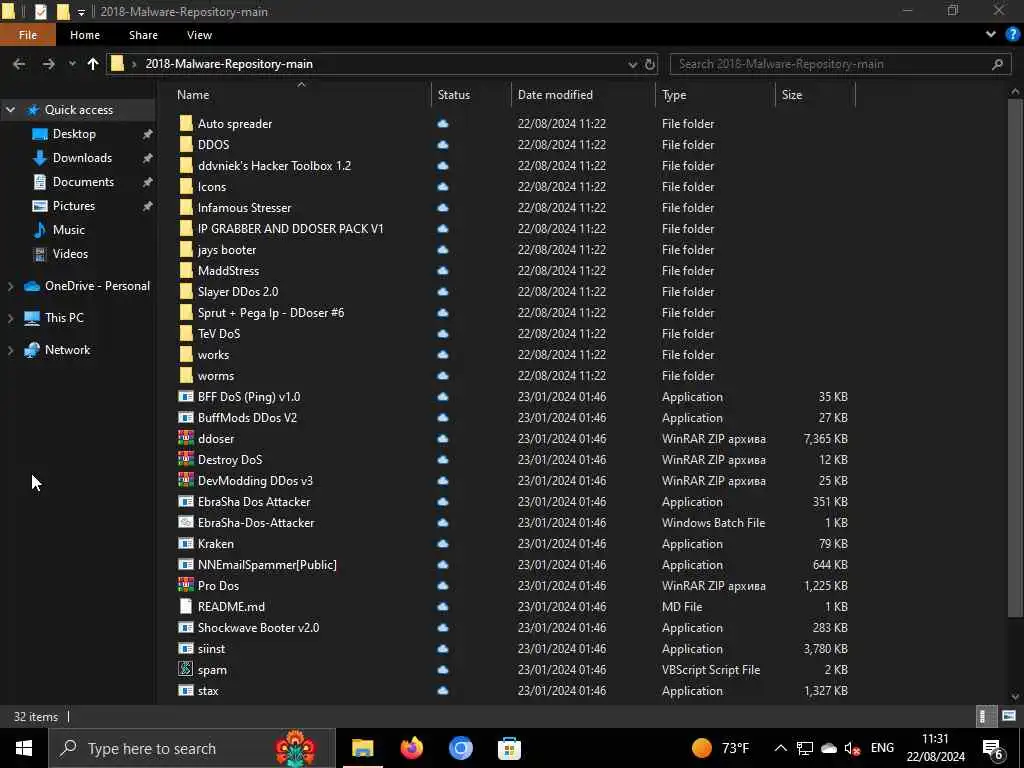The height and width of the screenshot is (768, 1024).
Task: Select IP GRABBER AND DDOSER PACK V1
Action: pos(291,229)
